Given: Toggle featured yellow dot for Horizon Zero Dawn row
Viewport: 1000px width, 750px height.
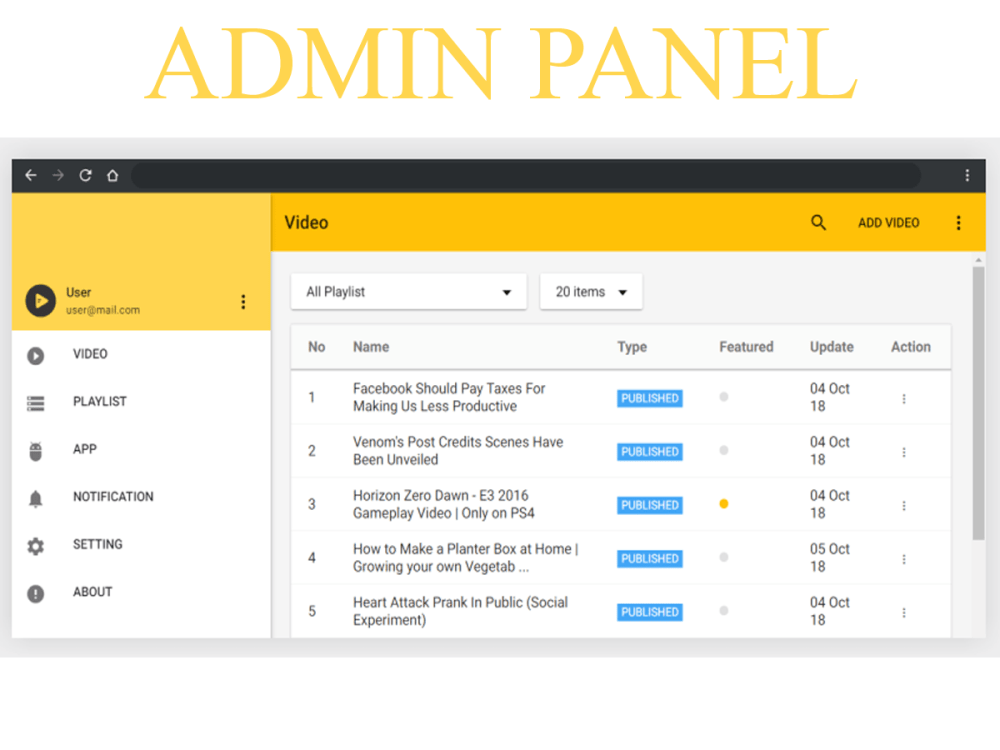Looking at the screenshot, I should (x=724, y=504).
